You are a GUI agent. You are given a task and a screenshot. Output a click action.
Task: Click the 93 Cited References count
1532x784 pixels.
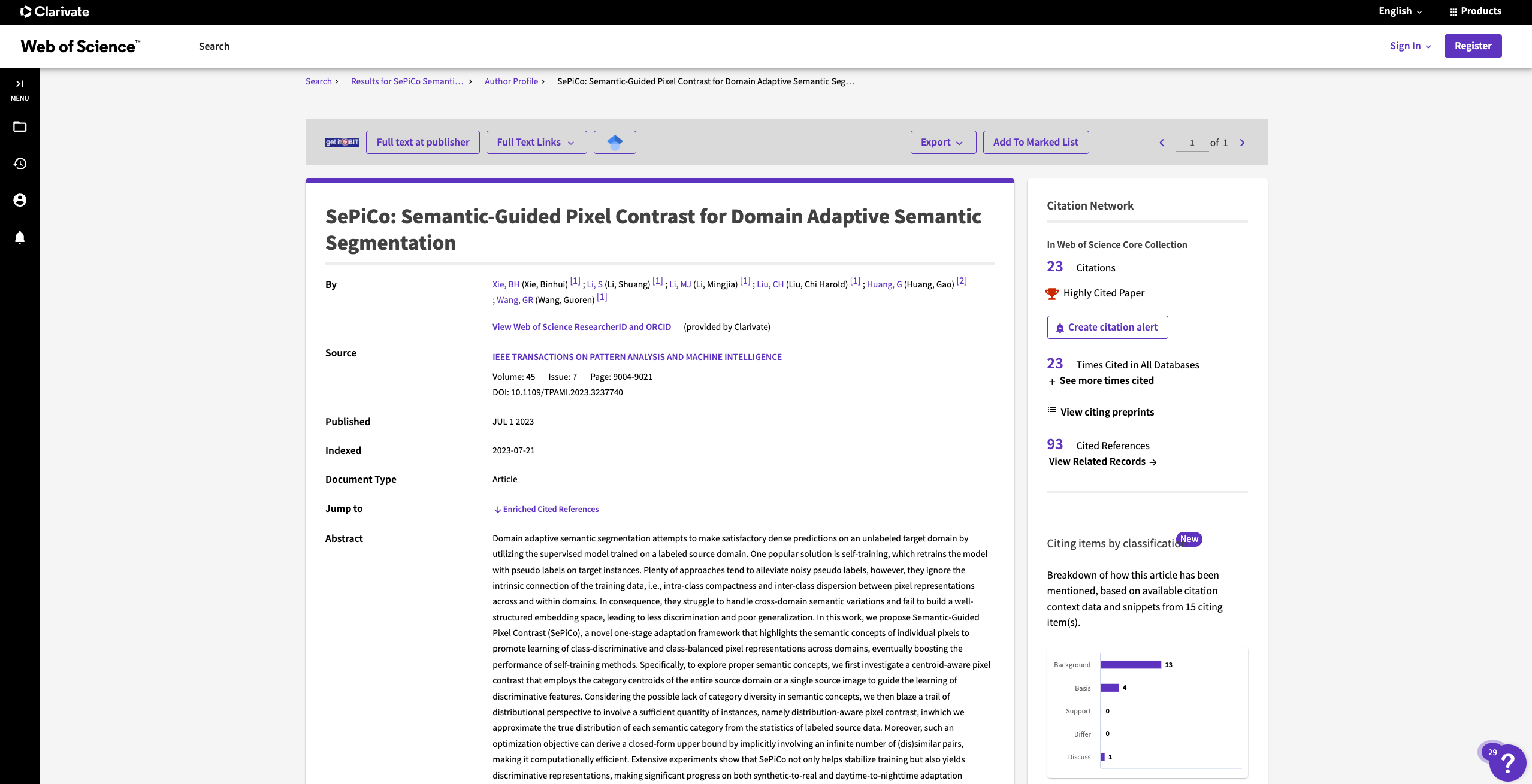point(1054,444)
